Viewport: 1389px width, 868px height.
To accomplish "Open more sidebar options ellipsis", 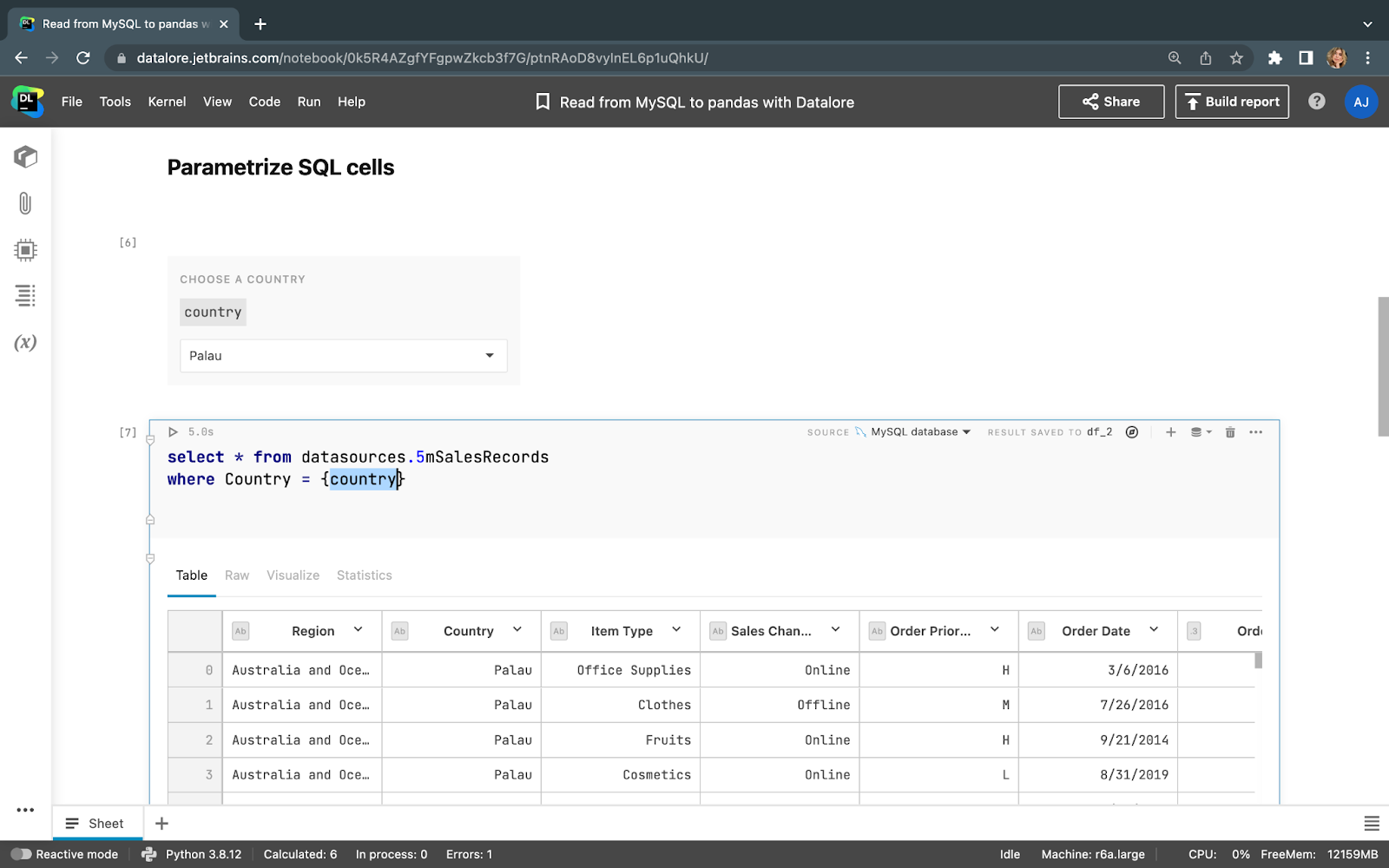I will click(25, 810).
